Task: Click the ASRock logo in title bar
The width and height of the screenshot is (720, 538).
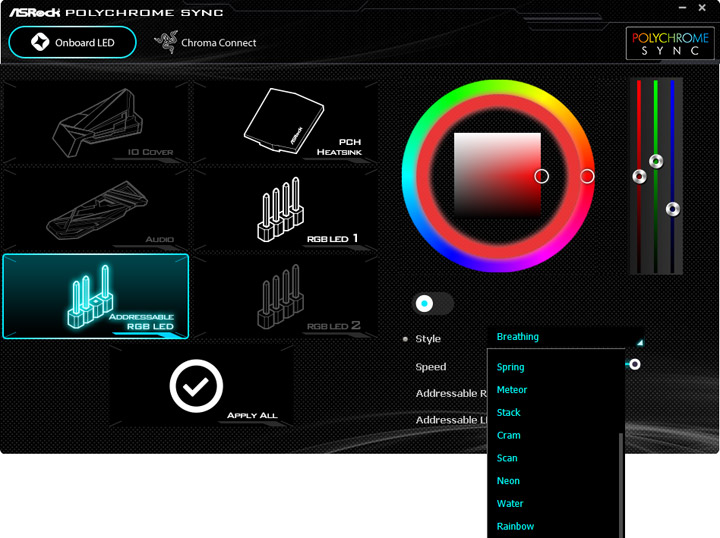Action: click(x=34, y=12)
